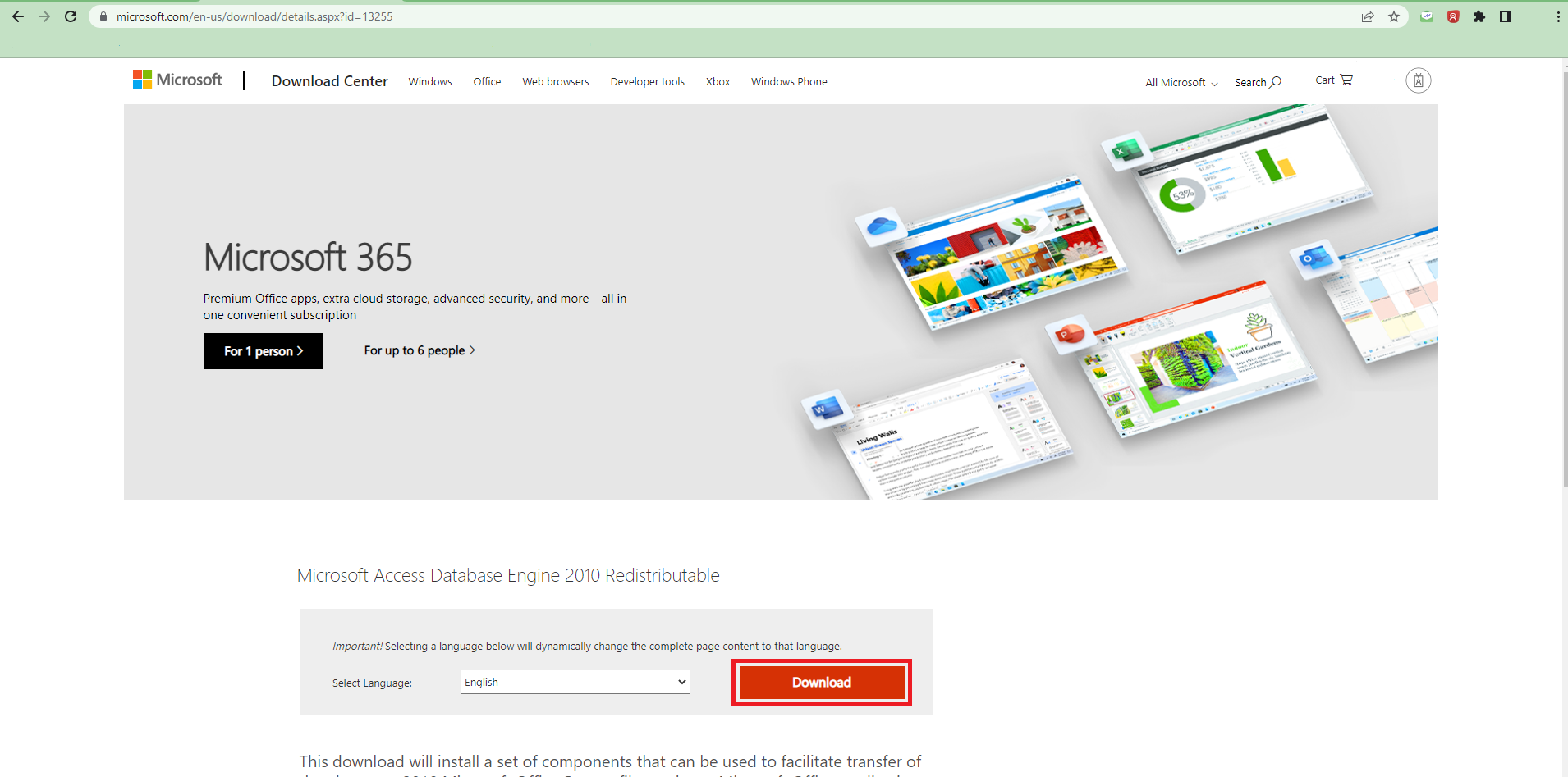
Task: Click the Microsoft logo
Action: (177, 80)
